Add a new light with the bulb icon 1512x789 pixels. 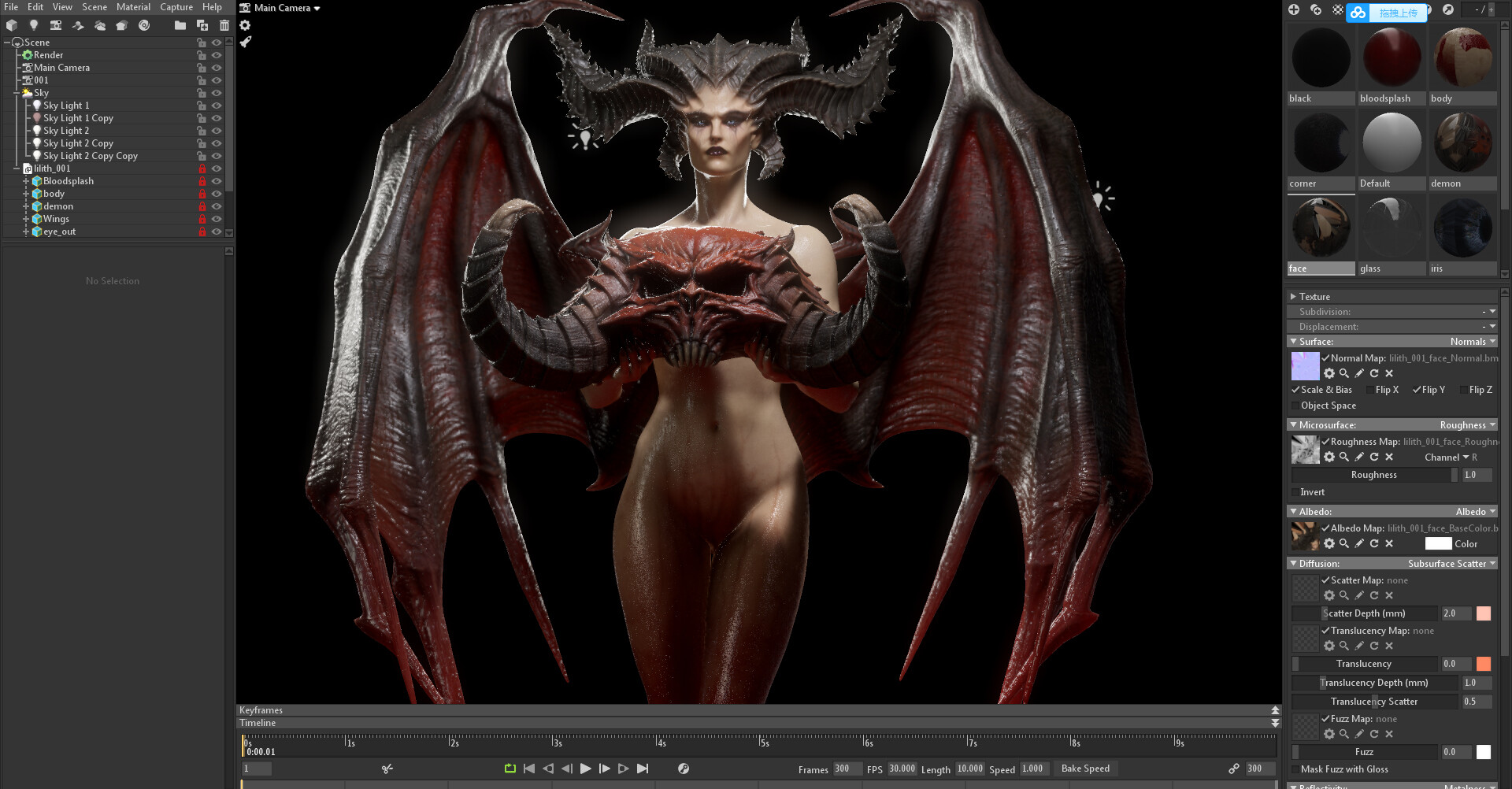[34, 25]
